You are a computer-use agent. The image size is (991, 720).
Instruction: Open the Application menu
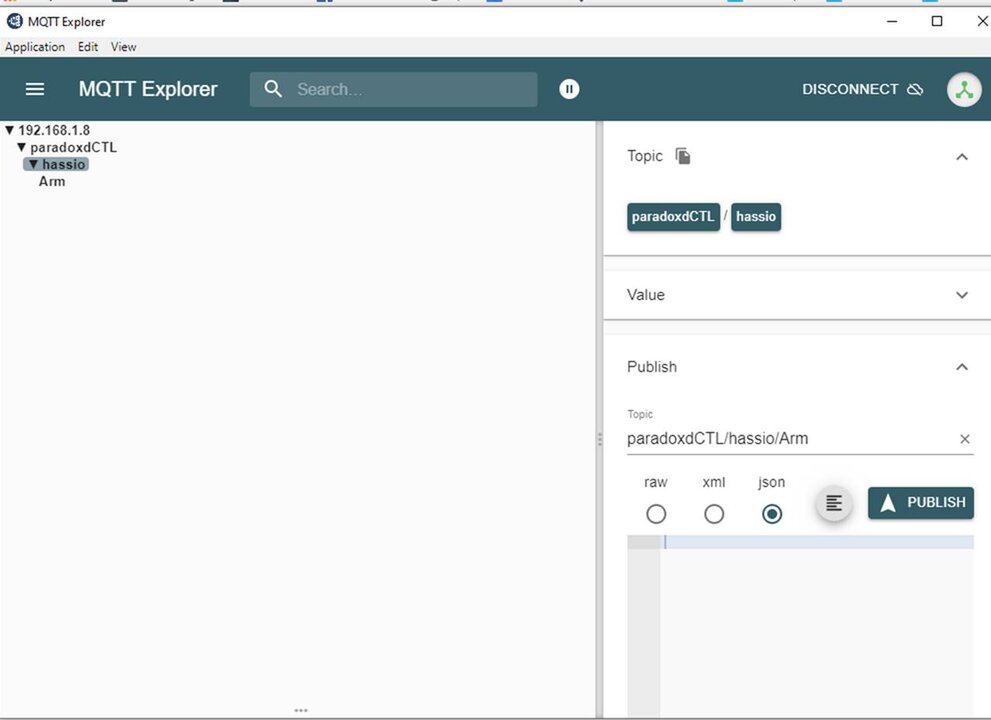[35, 47]
